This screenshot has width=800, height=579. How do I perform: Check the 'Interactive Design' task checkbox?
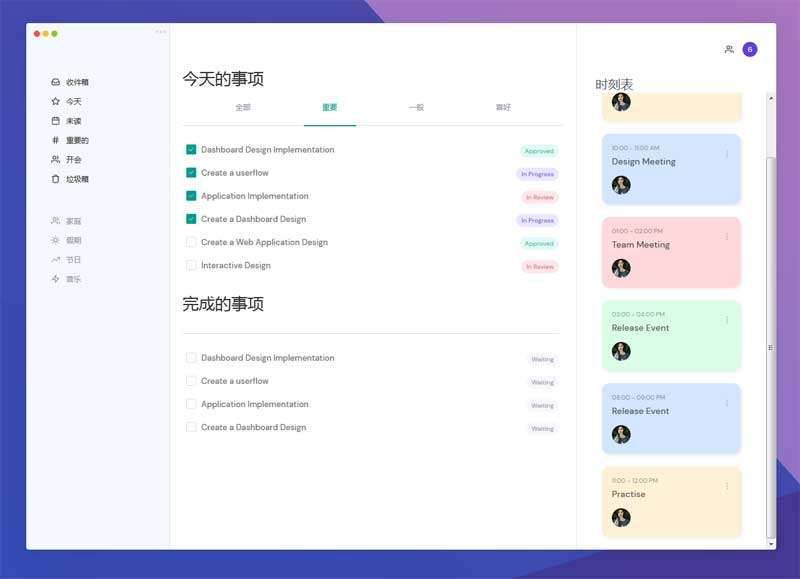pos(191,265)
